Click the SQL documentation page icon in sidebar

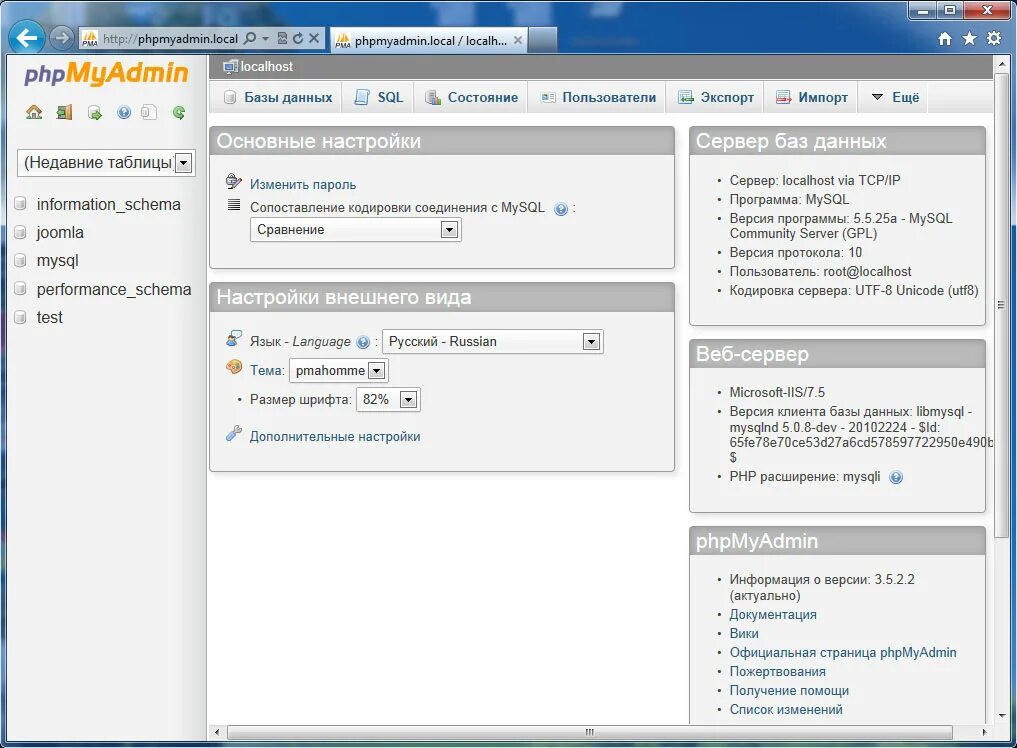click(x=149, y=112)
